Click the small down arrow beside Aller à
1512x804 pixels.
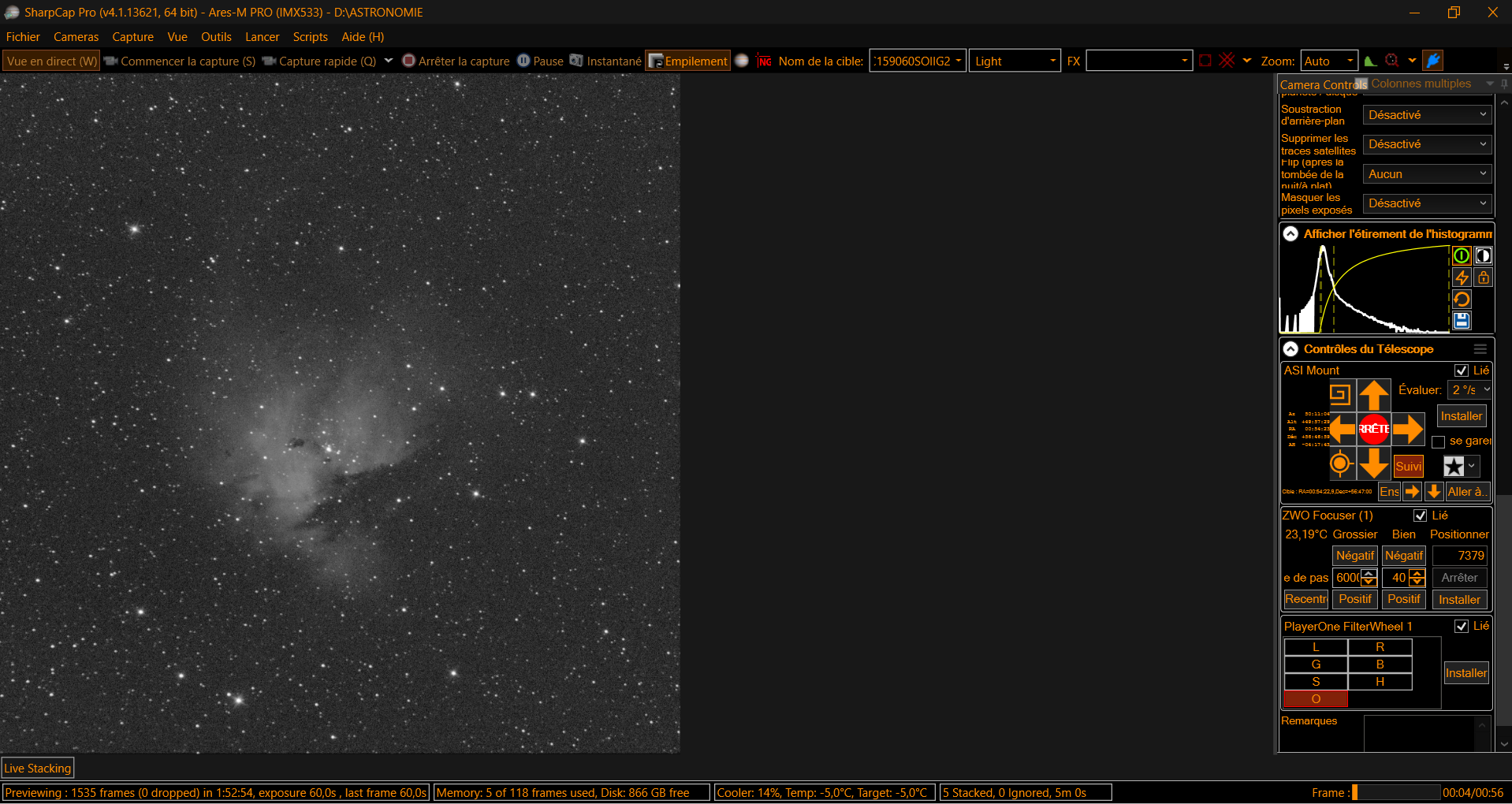[x=1434, y=492]
